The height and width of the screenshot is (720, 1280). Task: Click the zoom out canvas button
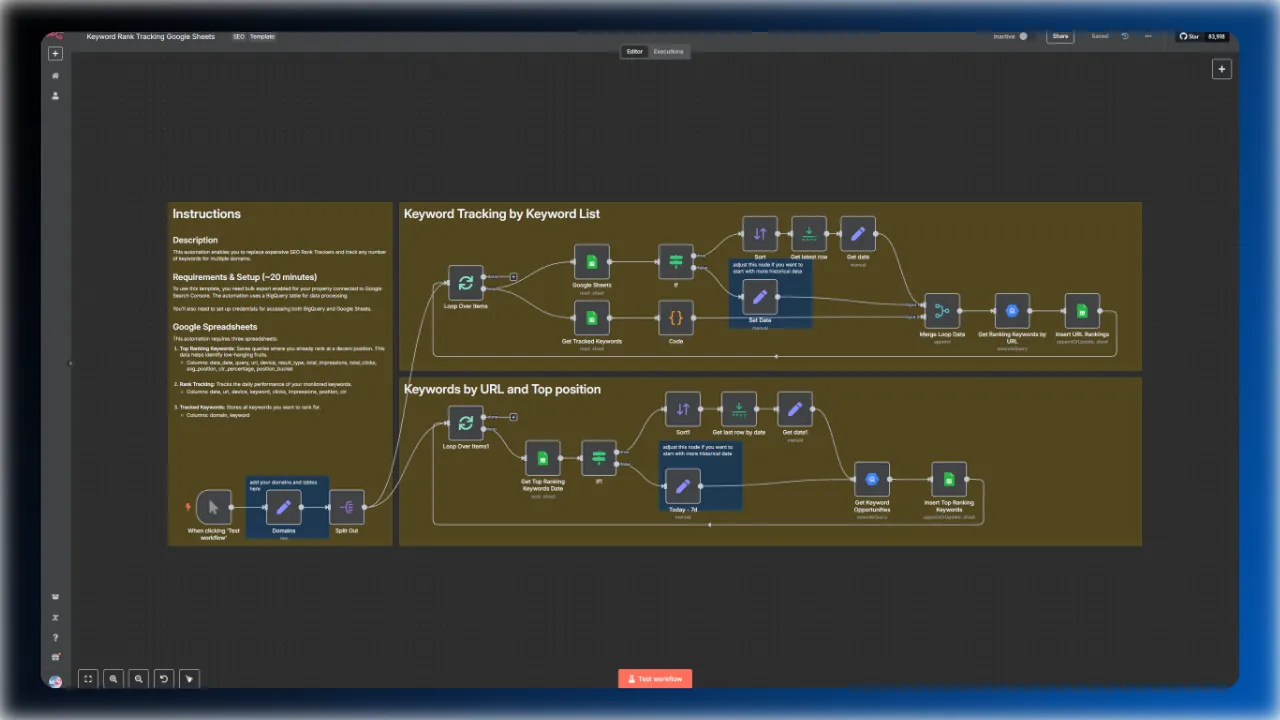point(139,678)
